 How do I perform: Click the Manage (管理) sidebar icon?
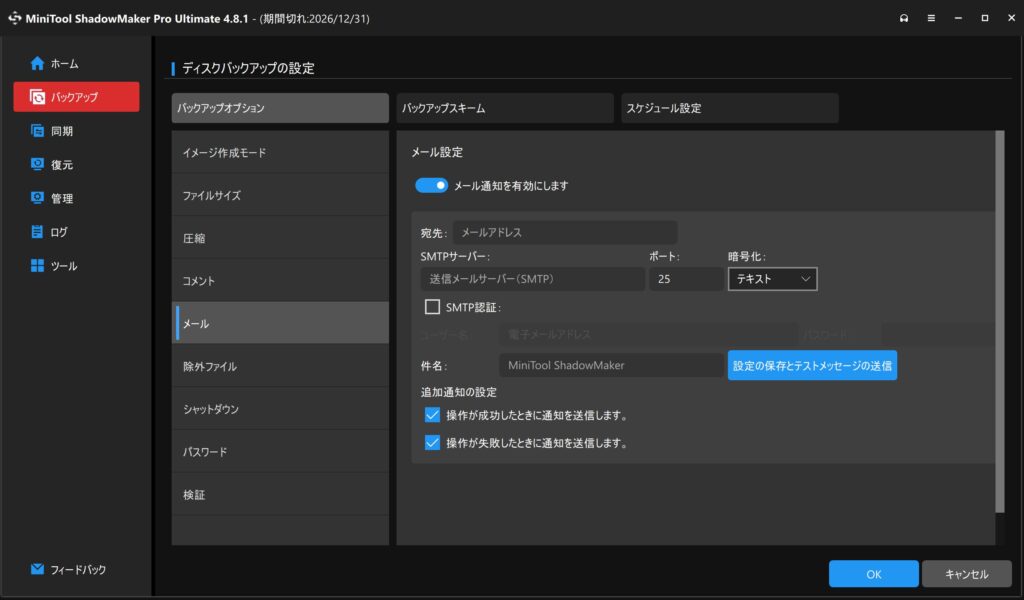coord(37,198)
